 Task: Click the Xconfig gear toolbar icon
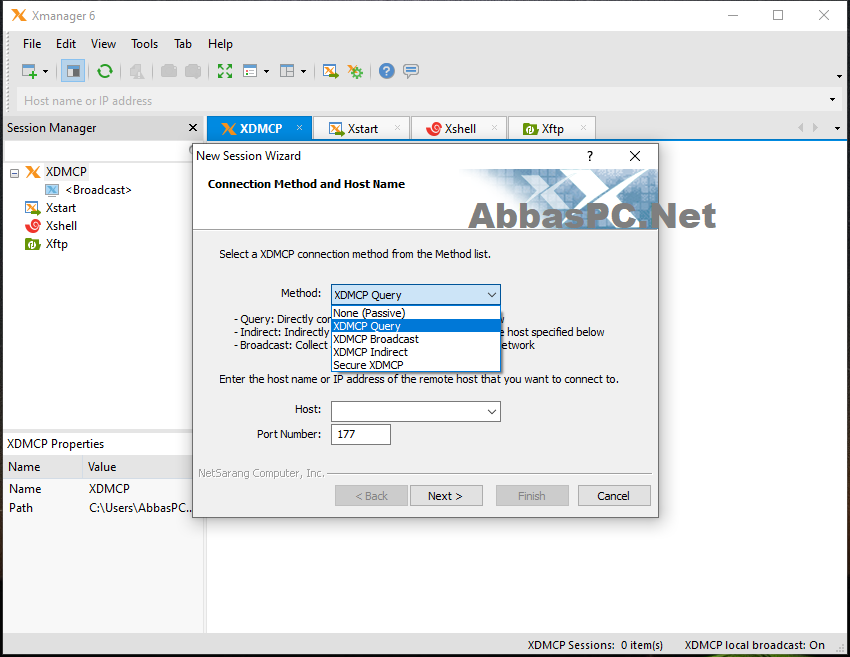(355, 71)
